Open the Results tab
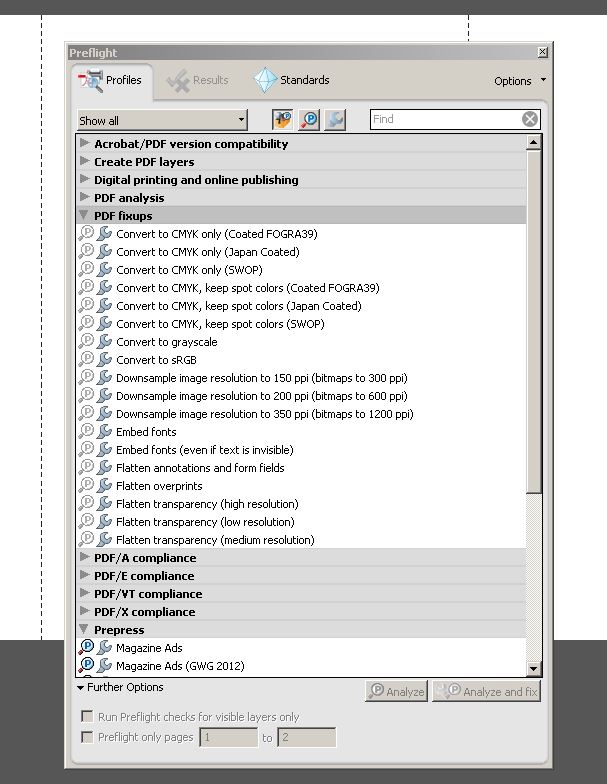This screenshot has height=784, width=607. click(197, 80)
